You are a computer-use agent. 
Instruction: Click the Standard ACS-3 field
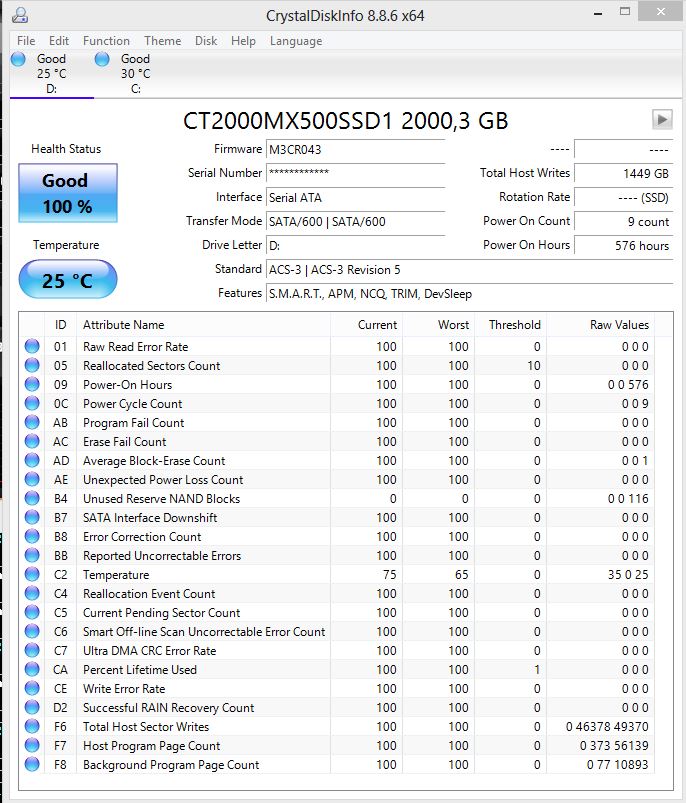(x=469, y=269)
